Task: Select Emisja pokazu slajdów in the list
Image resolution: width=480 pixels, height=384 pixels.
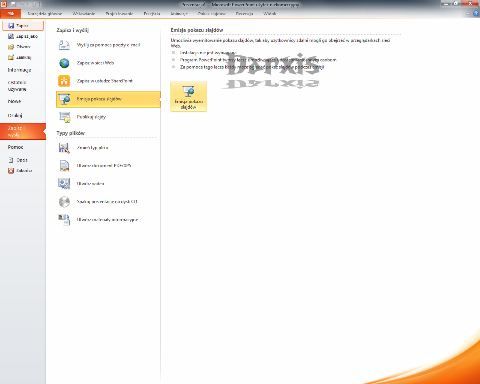Action: click(108, 99)
